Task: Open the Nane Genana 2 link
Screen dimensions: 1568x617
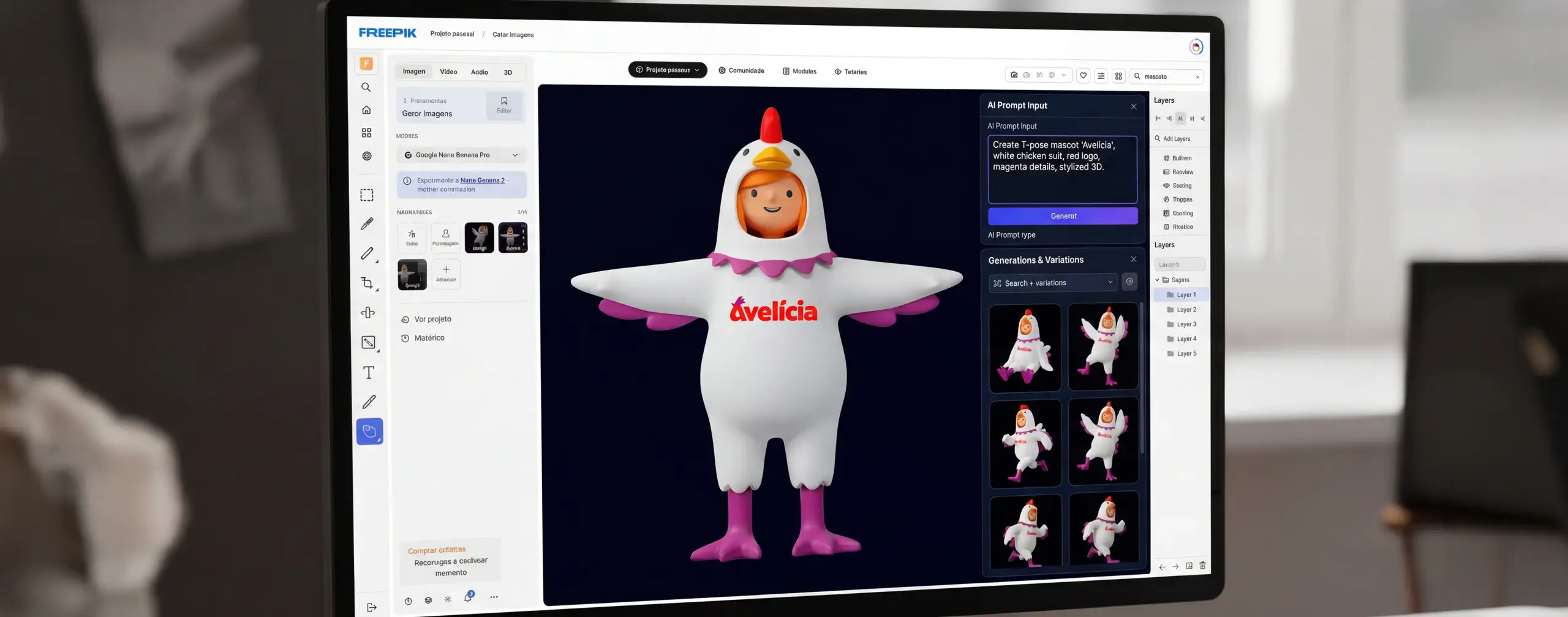Action: coord(482,180)
